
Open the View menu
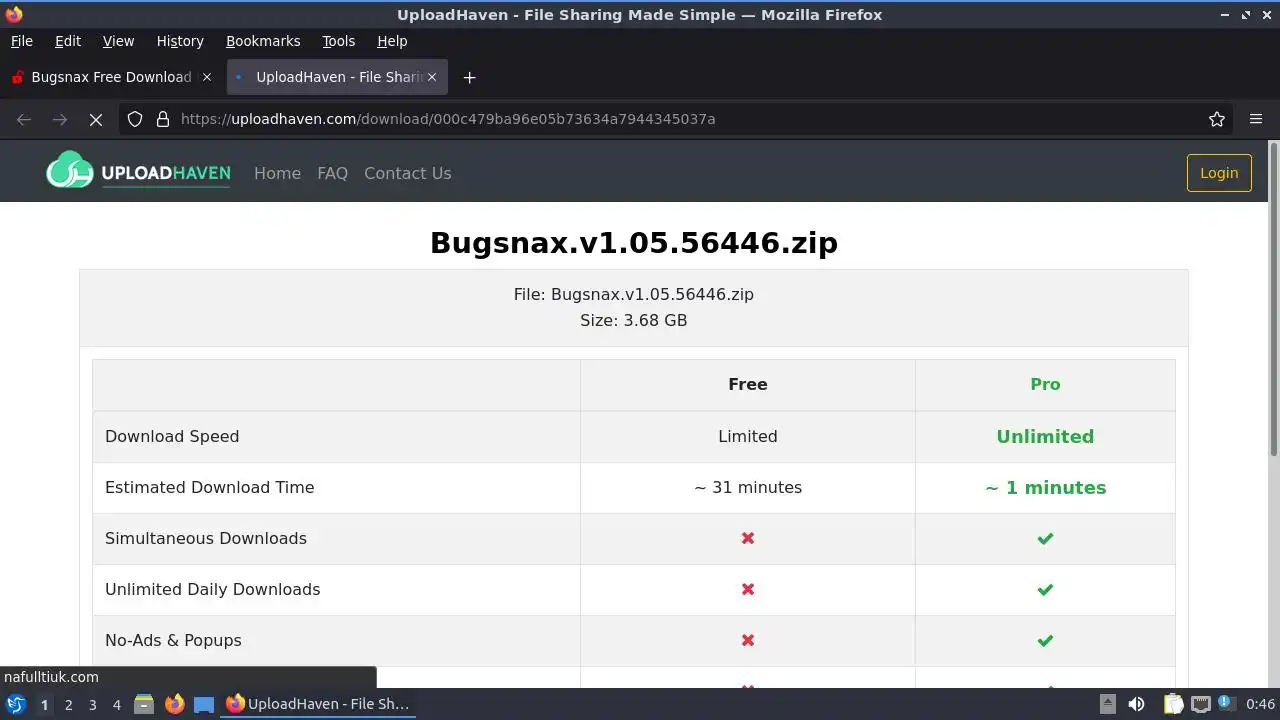point(118,41)
